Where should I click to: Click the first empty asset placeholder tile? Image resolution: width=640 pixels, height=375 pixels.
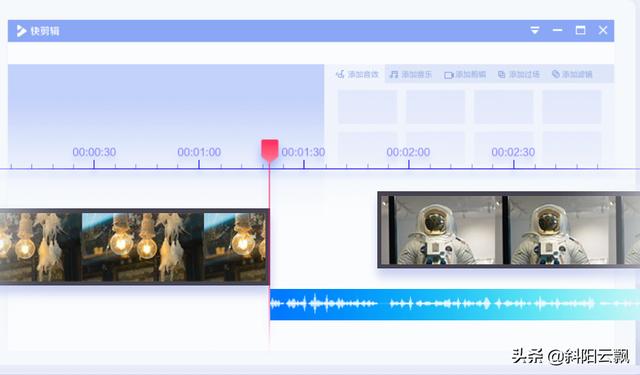(x=367, y=107)
